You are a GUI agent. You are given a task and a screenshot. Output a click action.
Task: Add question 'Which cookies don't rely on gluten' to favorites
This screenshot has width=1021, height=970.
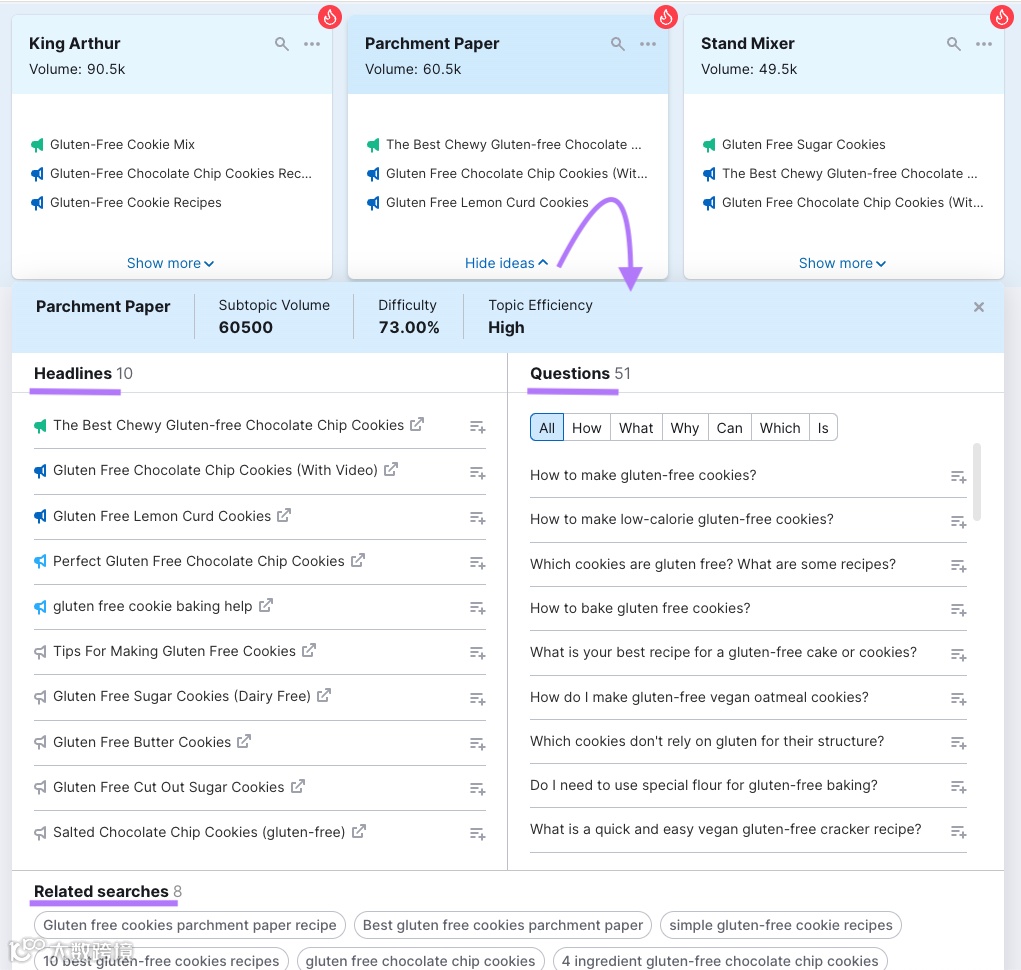958,743
